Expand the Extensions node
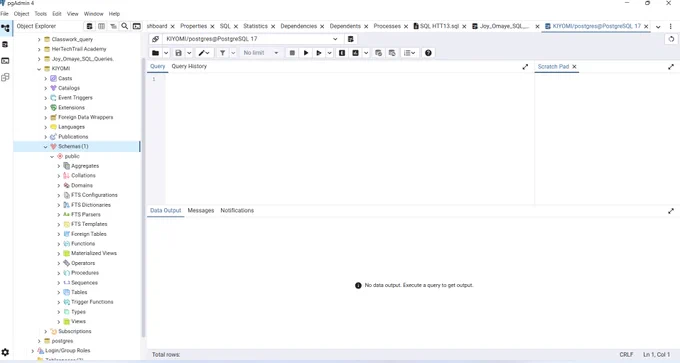 coord(46,108)
